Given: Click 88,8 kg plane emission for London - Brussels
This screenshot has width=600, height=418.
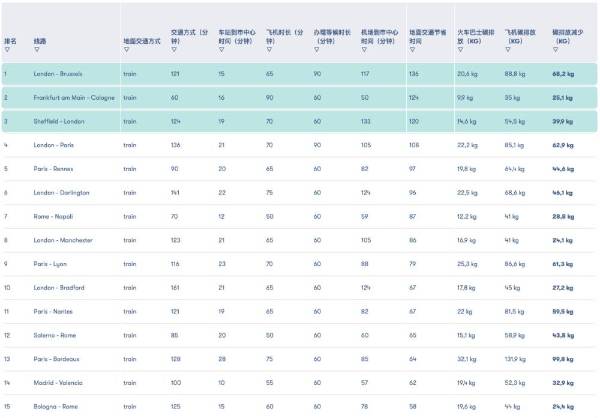Looking at the screenshot, I should pyautogui.click(x=515, y=74).
